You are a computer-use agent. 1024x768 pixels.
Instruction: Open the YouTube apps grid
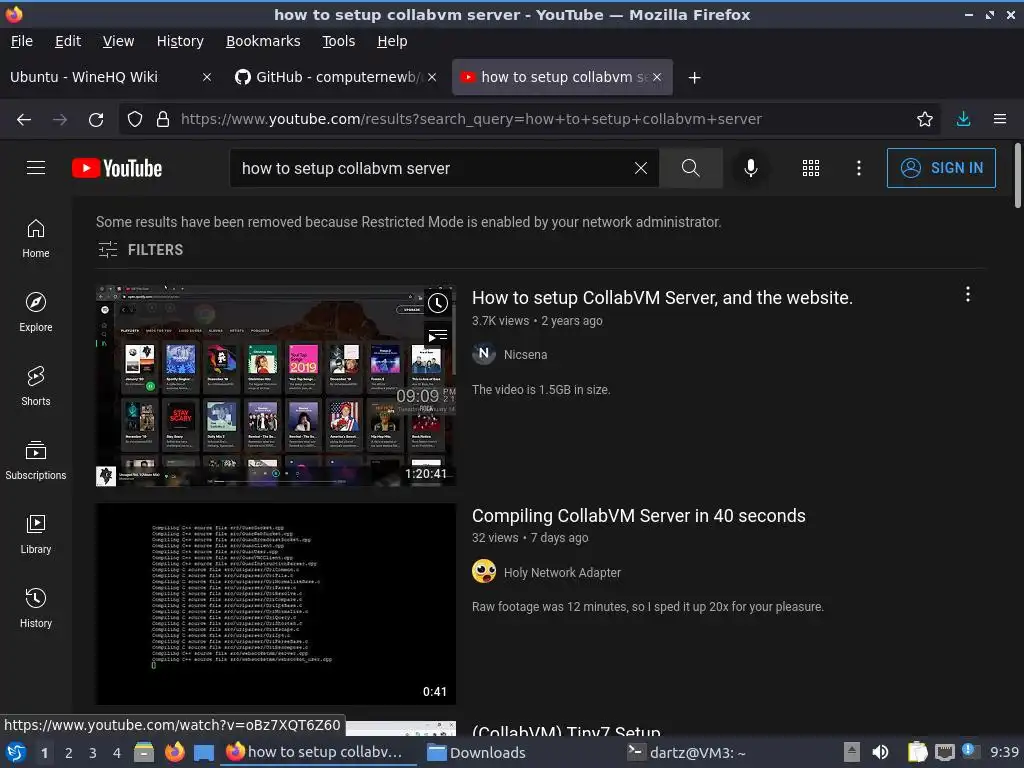[x=810, y=168]
